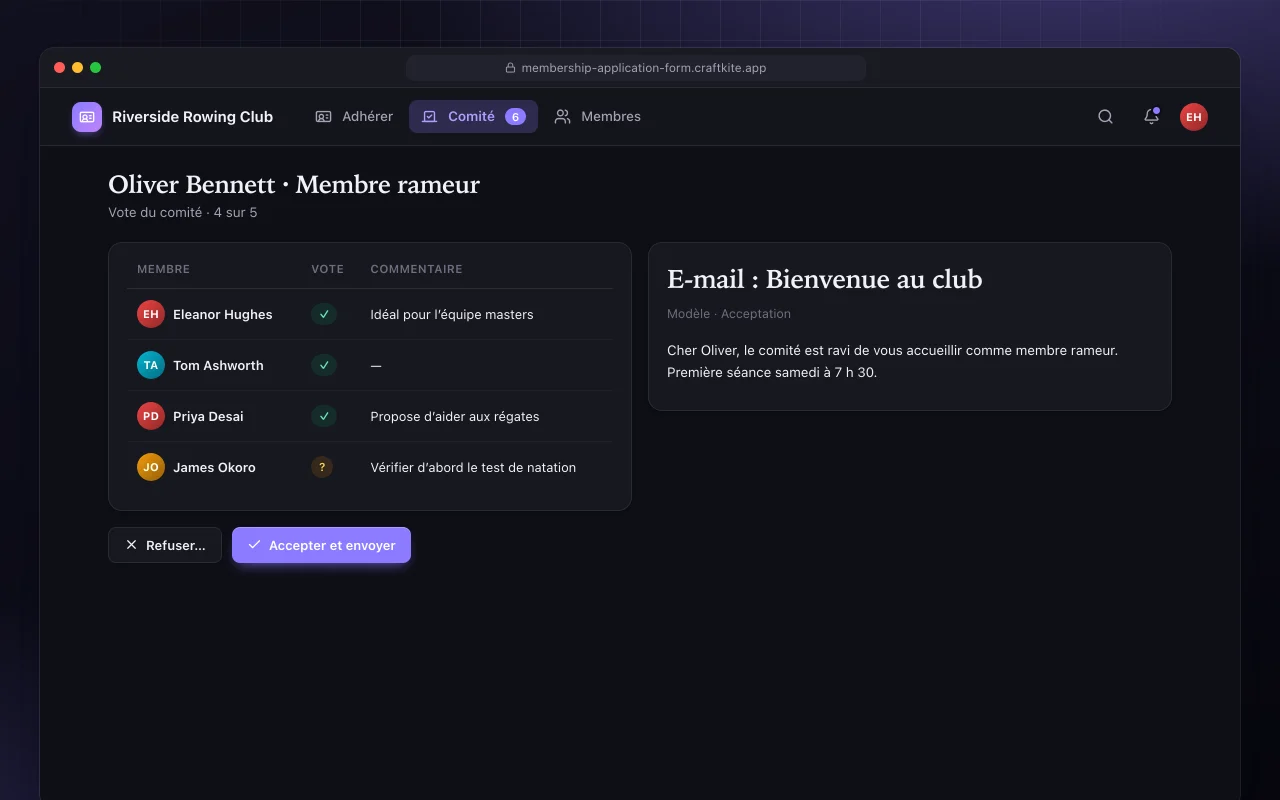Click the lock icon in address bar

click(510, 68)
